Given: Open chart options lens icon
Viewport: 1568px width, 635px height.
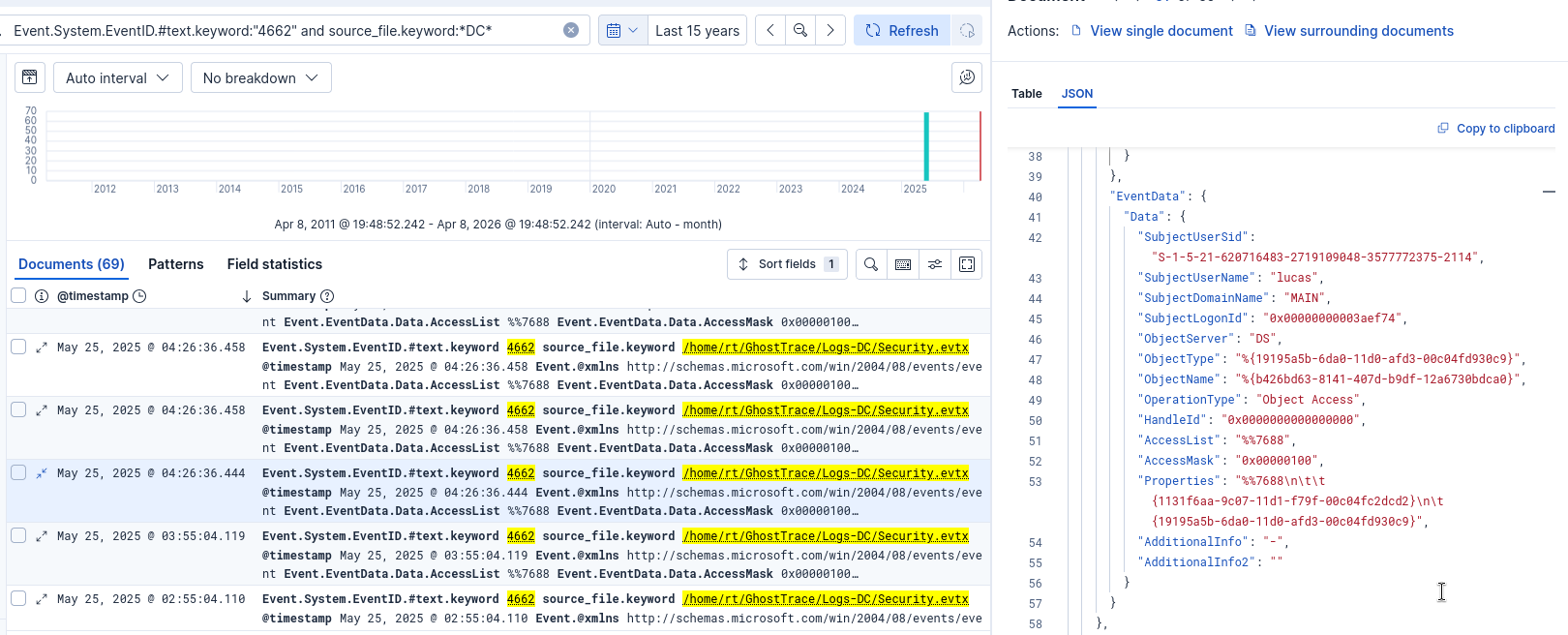Looking at the screenshot, I should pos(967,77).
